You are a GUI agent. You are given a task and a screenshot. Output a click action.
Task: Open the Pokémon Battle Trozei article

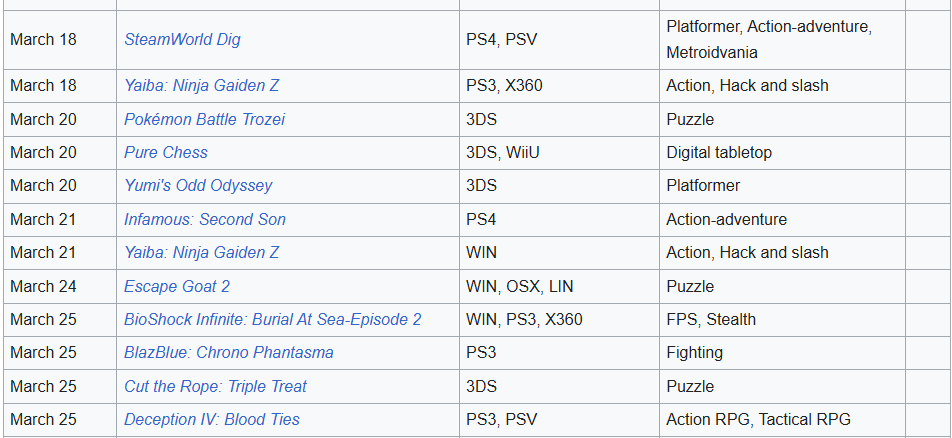(204, 119)
